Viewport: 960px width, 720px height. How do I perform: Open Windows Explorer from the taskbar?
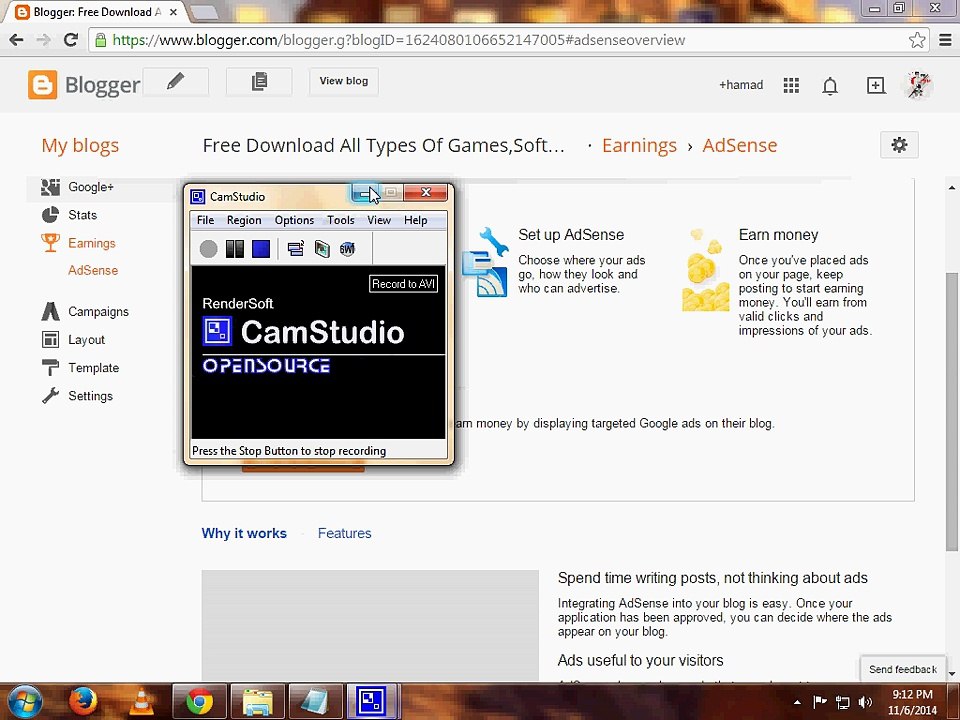point(258,702)
